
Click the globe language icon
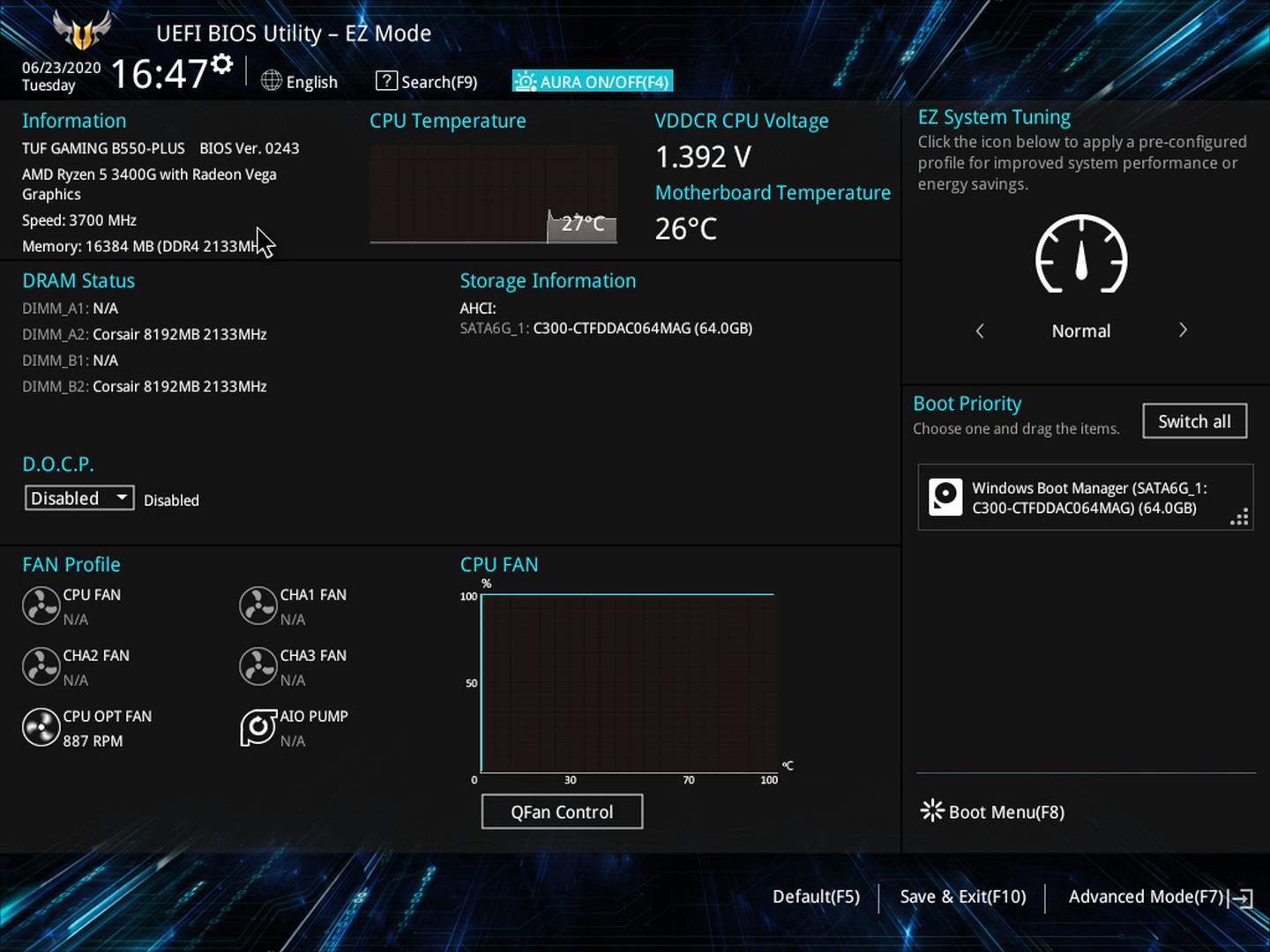pyautogui.click(x=272, y=81)
